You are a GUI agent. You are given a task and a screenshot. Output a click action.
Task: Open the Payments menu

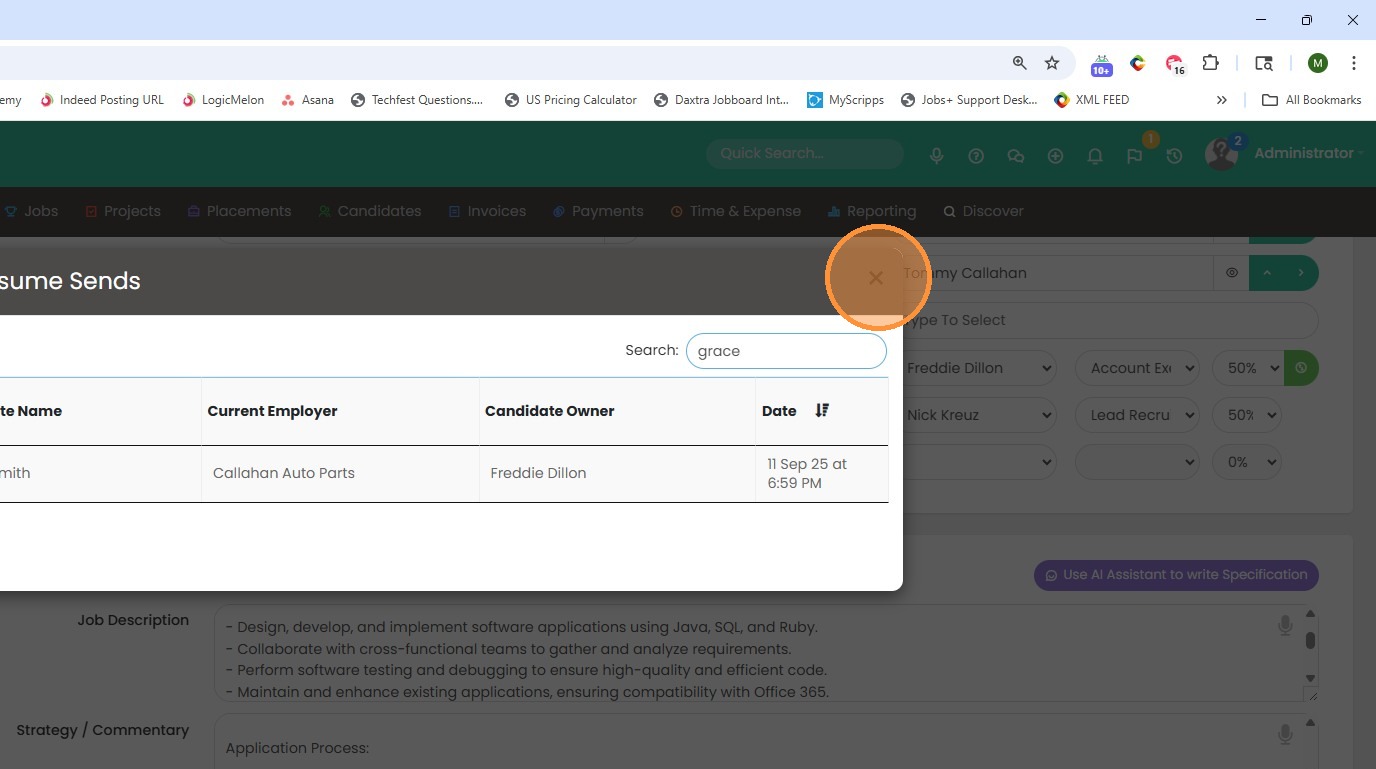click(x=598, y=211)
